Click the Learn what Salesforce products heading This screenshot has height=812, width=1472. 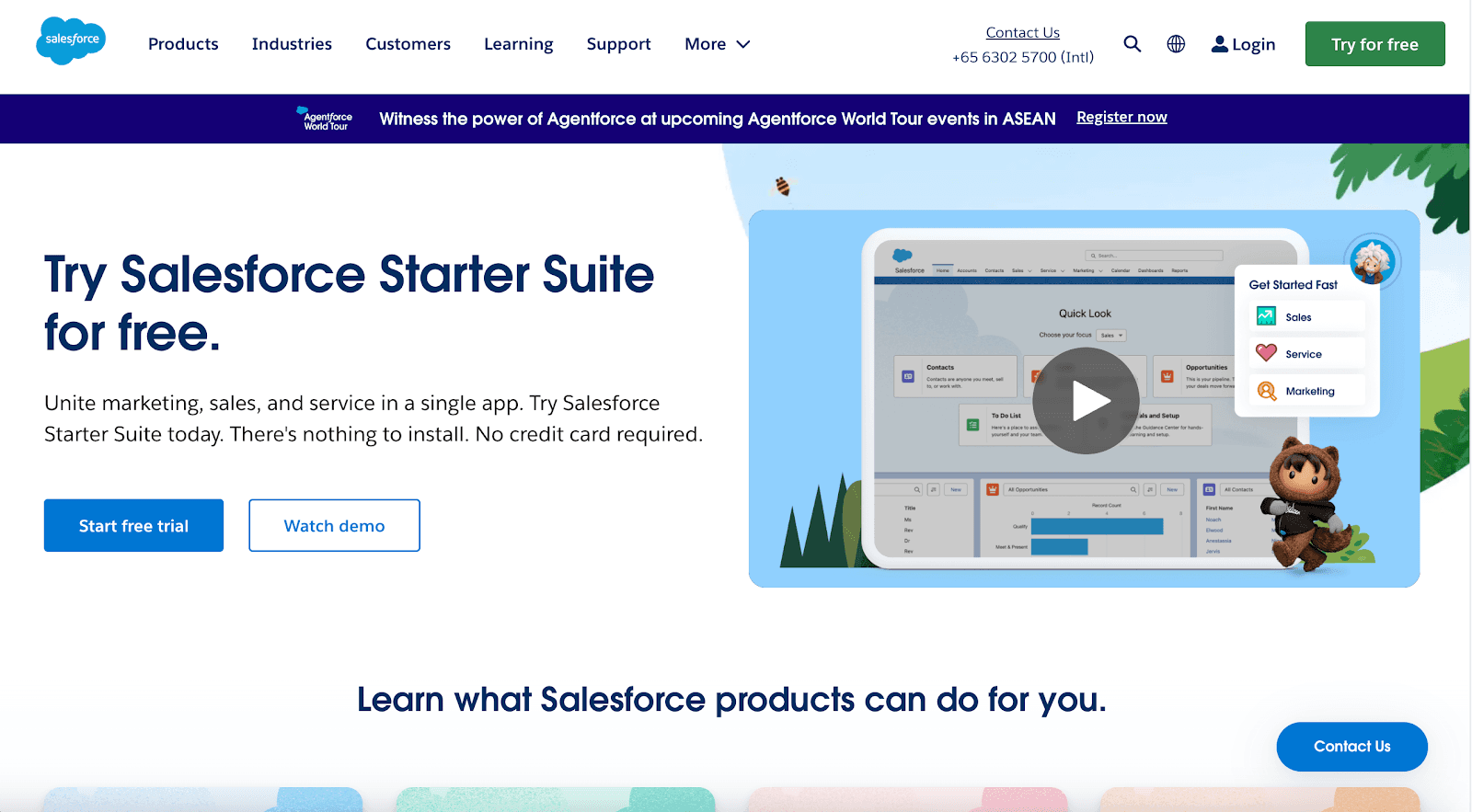(731, 700)
